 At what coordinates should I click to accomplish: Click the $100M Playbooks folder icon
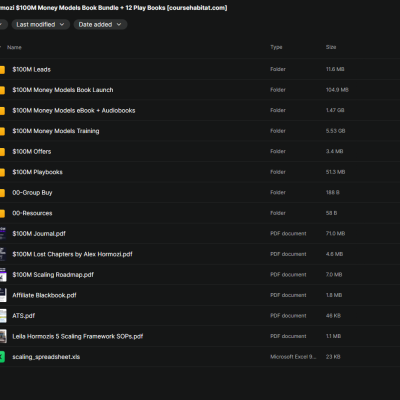2,172
